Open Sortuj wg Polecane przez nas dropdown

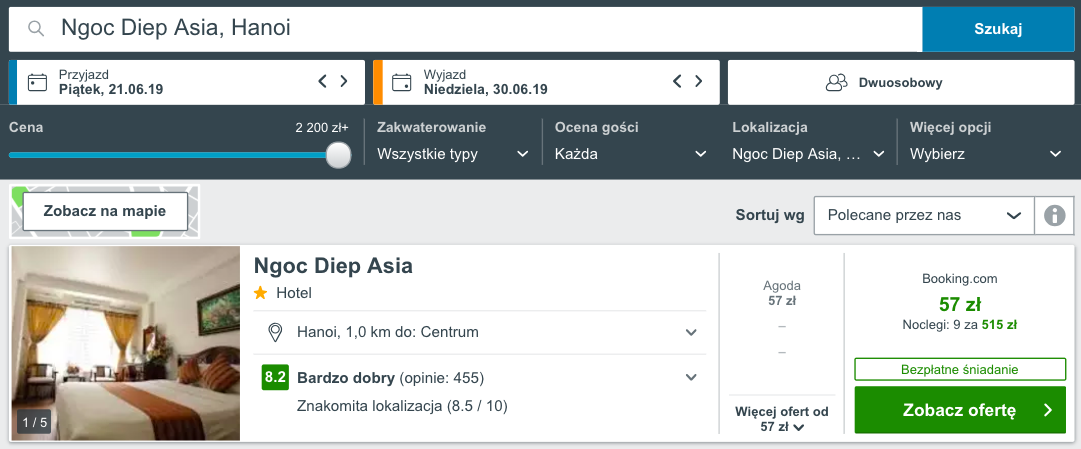(925, 216)
